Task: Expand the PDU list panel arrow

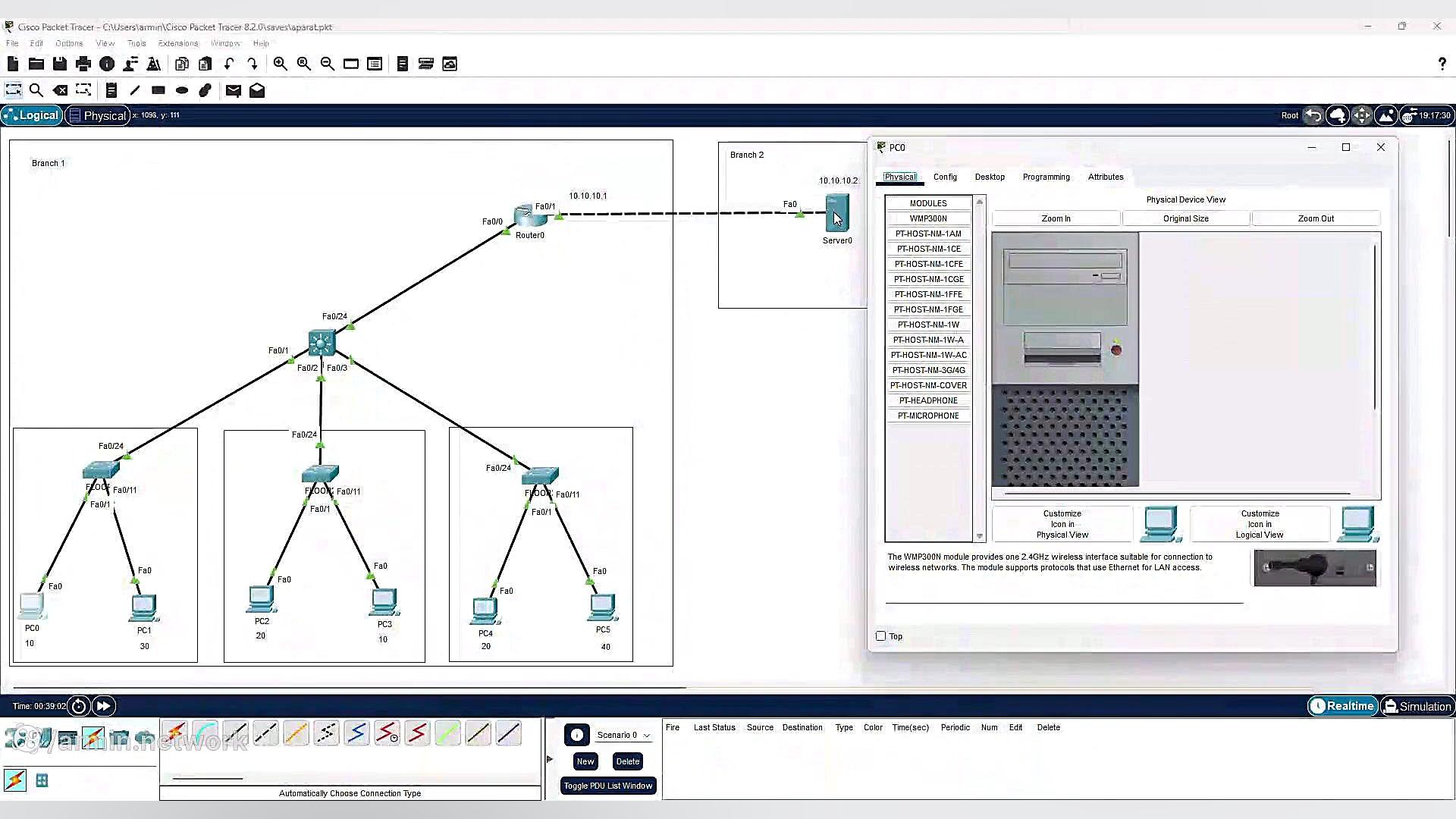Action: pyautogui.click(x=550, y=758)
